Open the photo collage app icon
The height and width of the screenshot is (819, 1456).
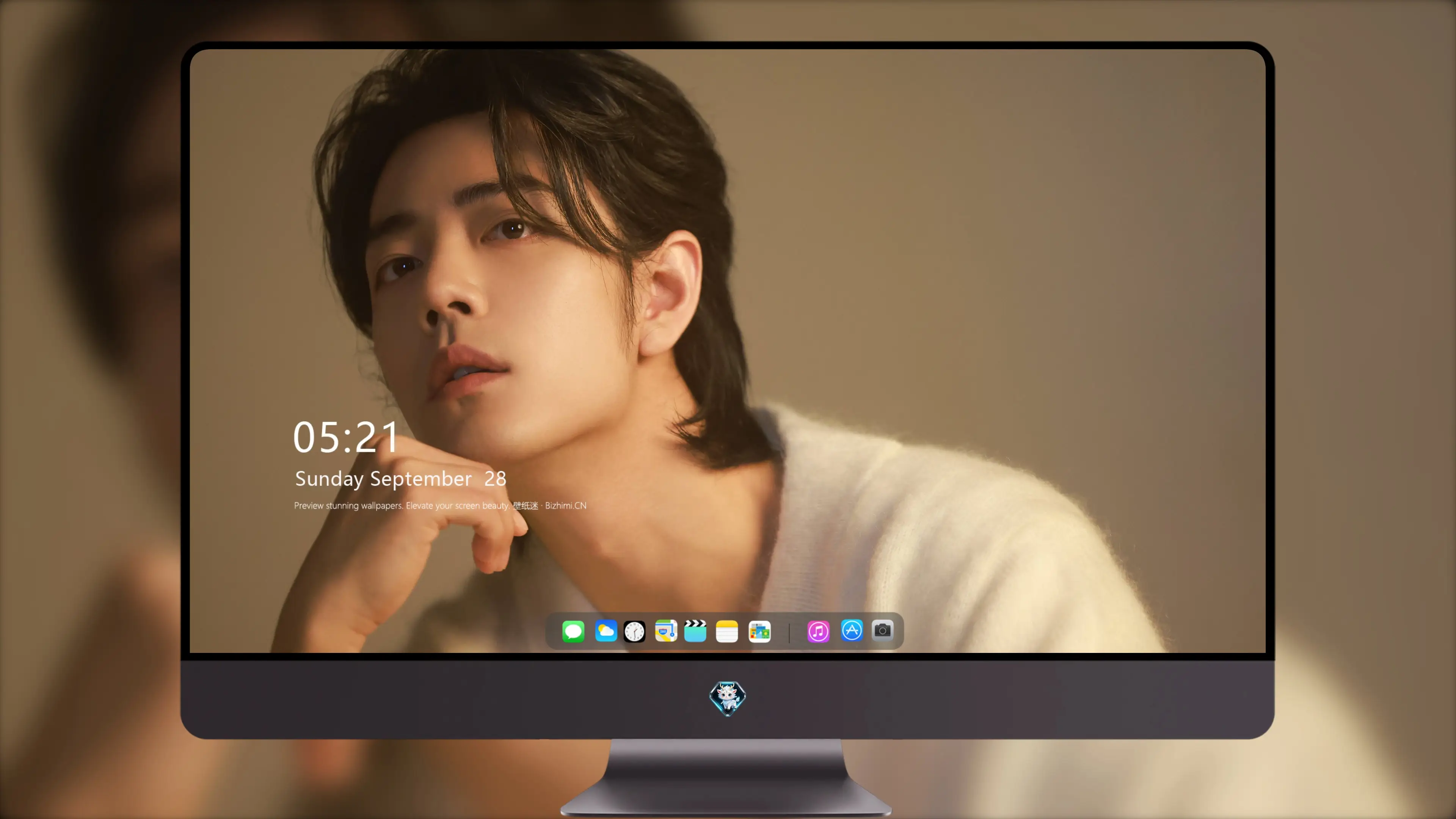coord(759,631)
